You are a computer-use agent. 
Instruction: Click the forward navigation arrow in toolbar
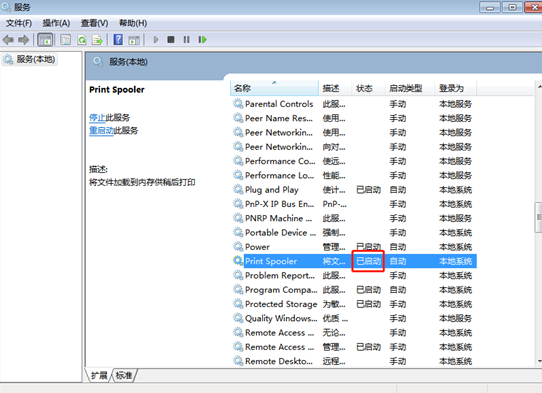pyautogui.click(x=24, y=40)
